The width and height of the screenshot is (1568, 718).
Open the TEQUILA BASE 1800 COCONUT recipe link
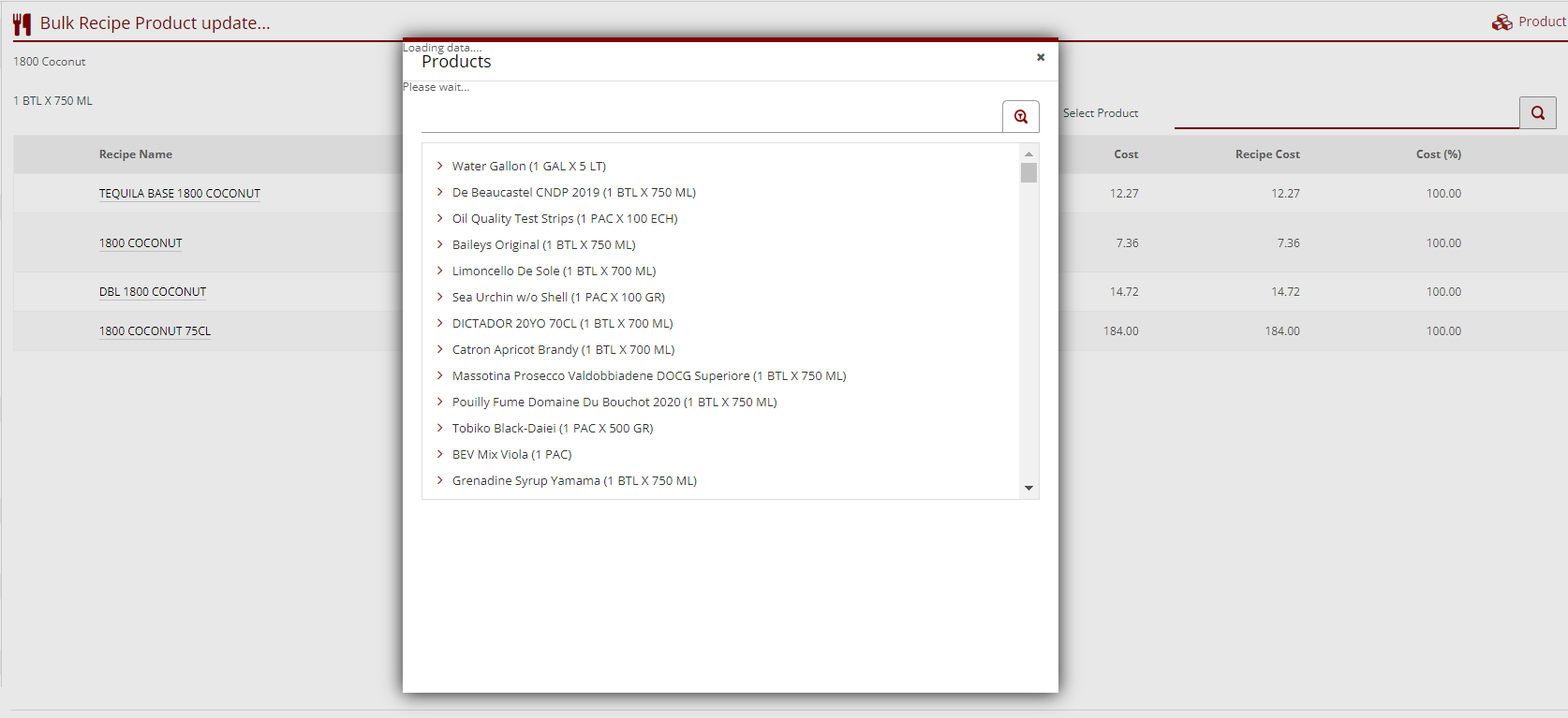click(x=180, y=194)
